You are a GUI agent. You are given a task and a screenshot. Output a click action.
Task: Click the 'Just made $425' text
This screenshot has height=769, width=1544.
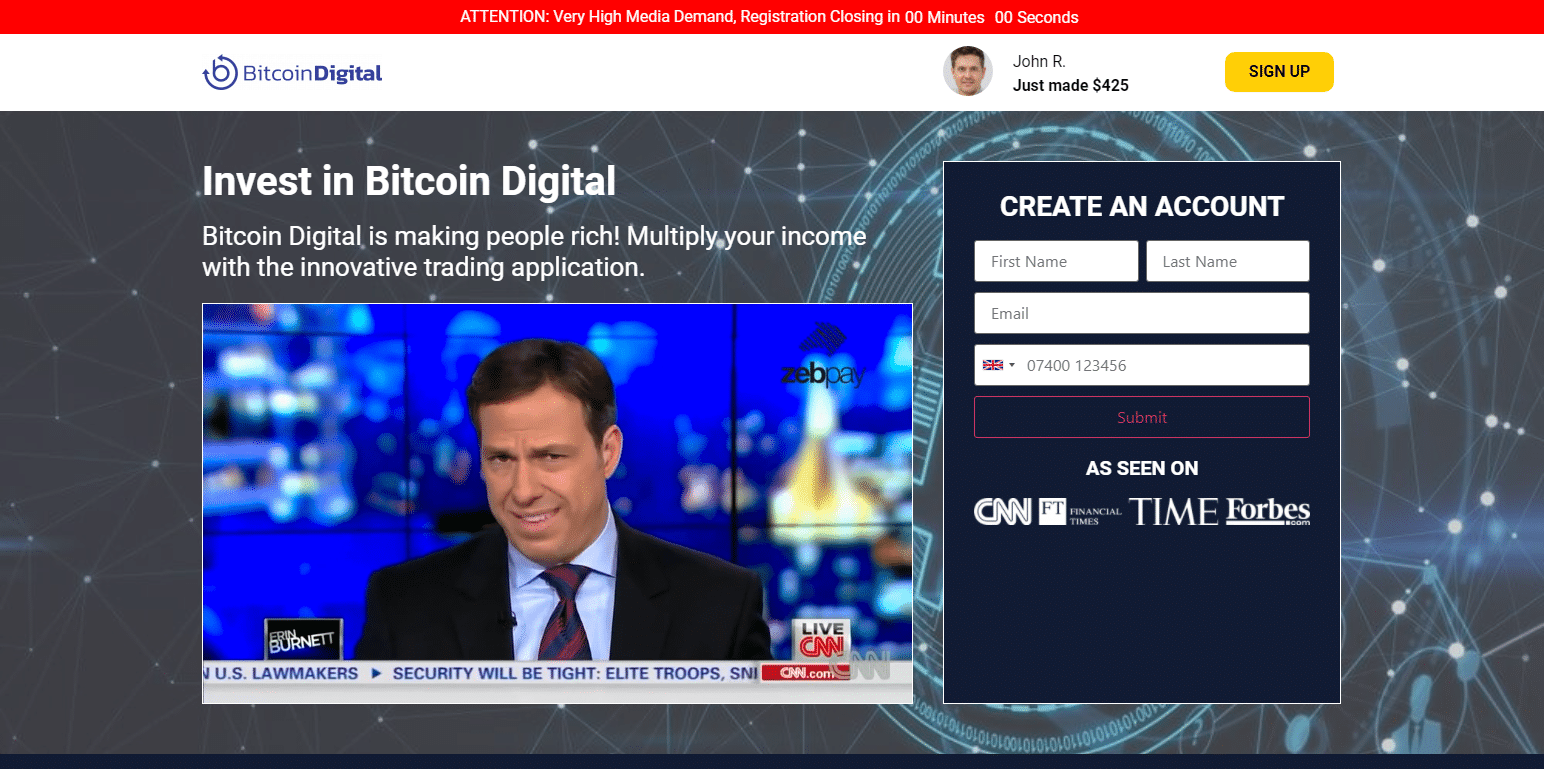click(x=1071, y=86)
